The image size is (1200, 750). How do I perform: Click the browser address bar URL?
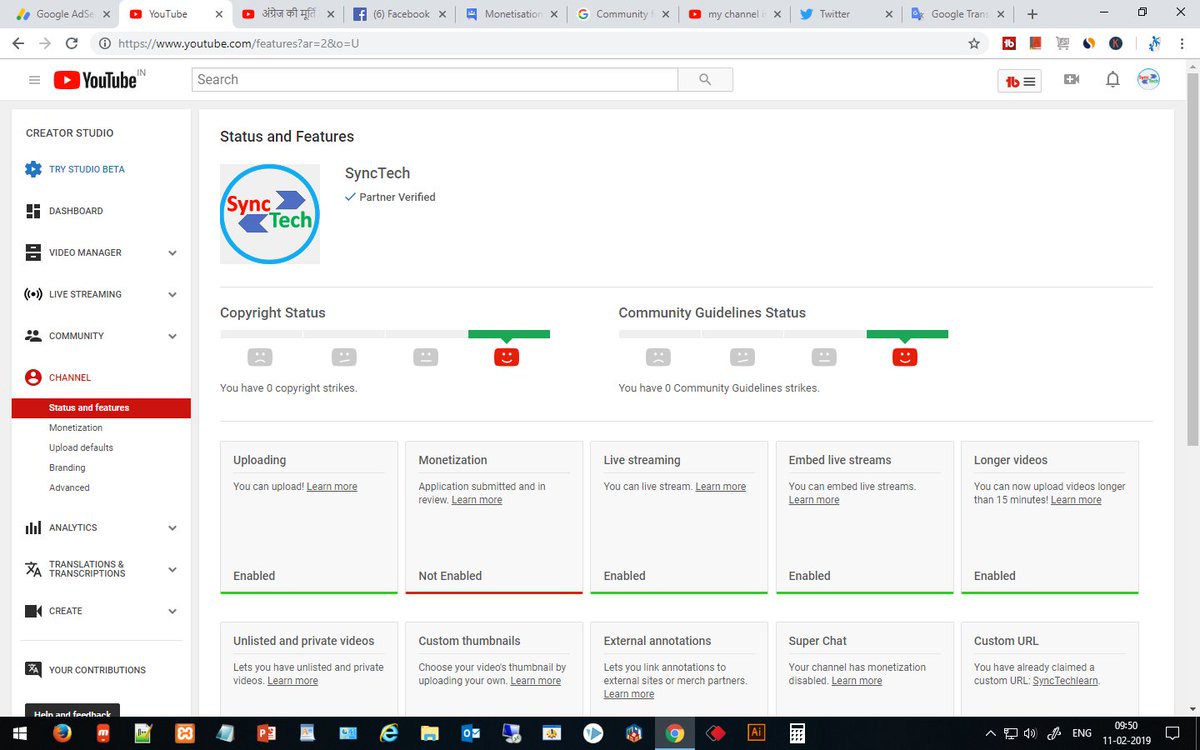click(238, 44)
